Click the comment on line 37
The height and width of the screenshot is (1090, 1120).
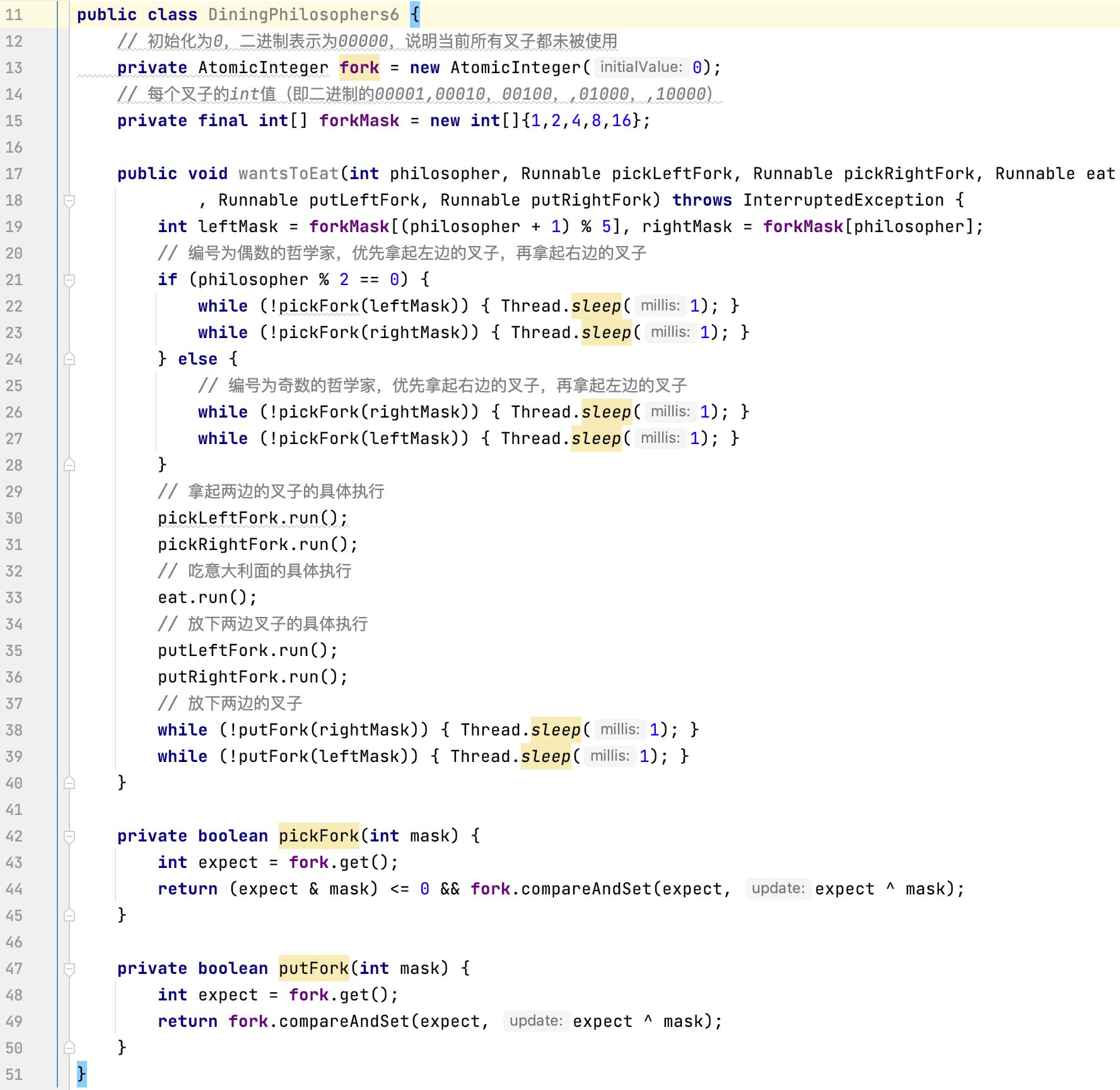(230, 703)
